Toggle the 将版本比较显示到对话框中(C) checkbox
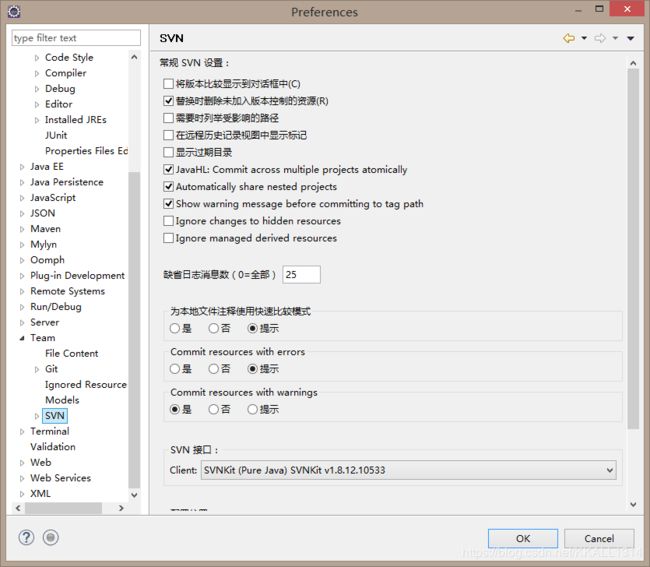The image size is (650, 567). tap(168, 84)
